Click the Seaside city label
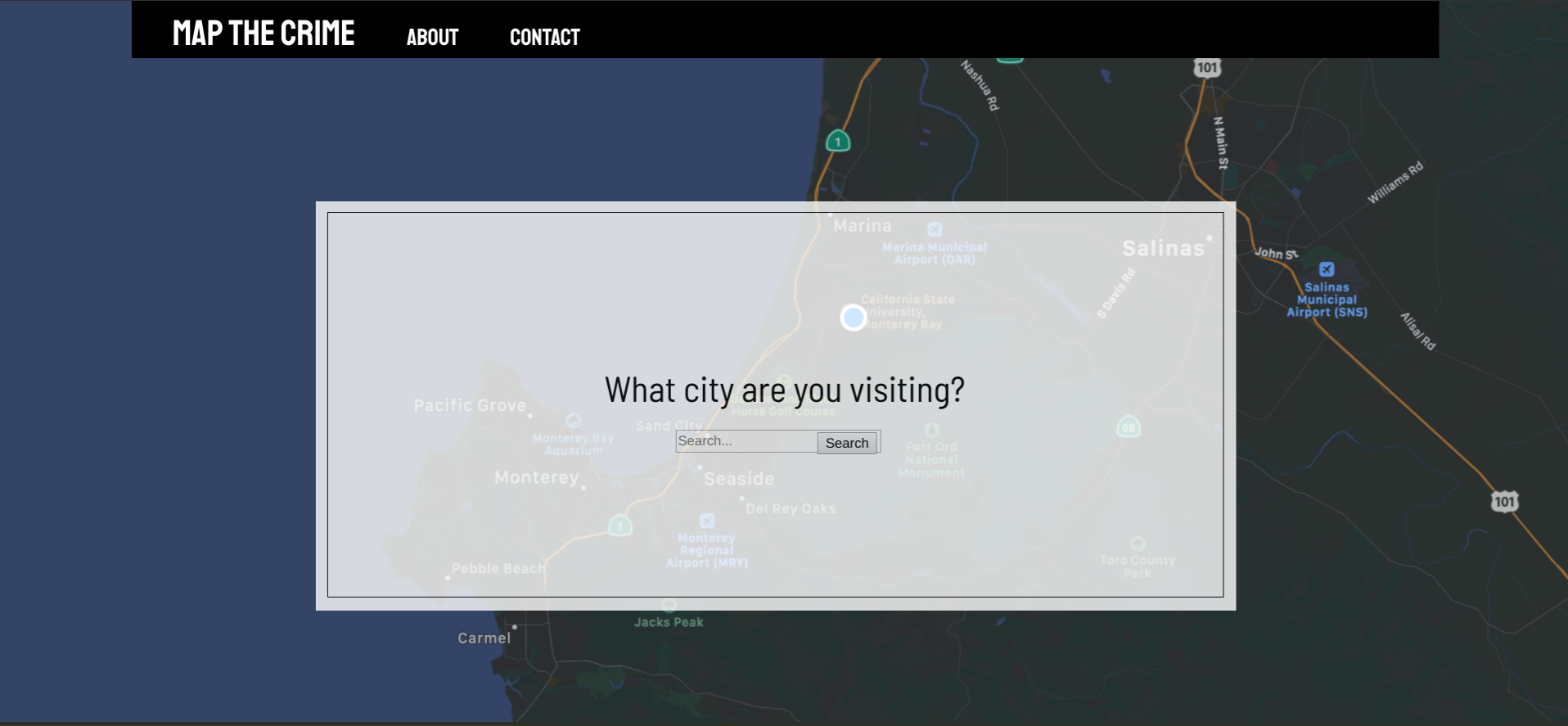This screenshot has height=726, width=1568. 739,479
